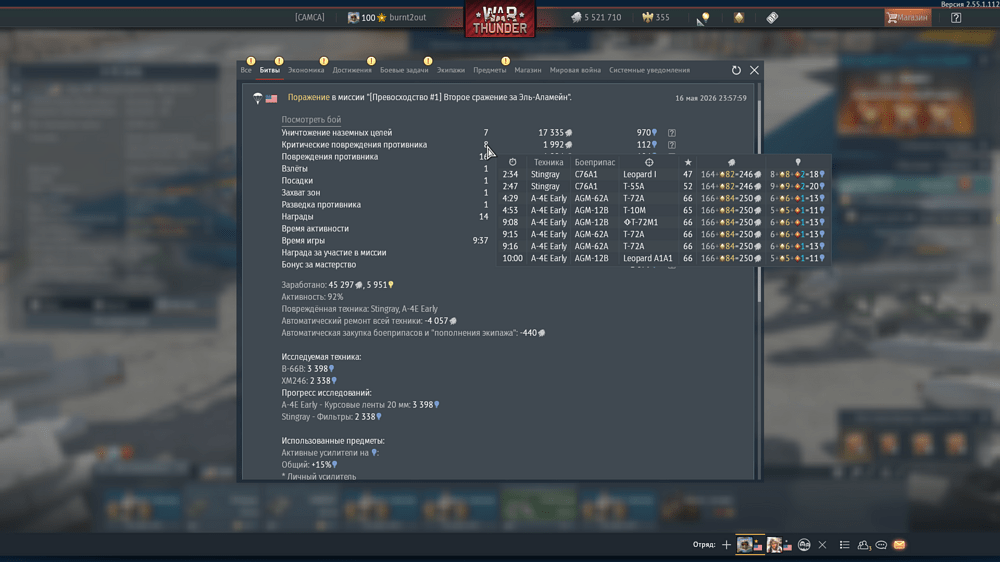The height and width of the screenshot is (562, 1000).
Task: Open the Мировая война tab
Action: click(575, 70)
